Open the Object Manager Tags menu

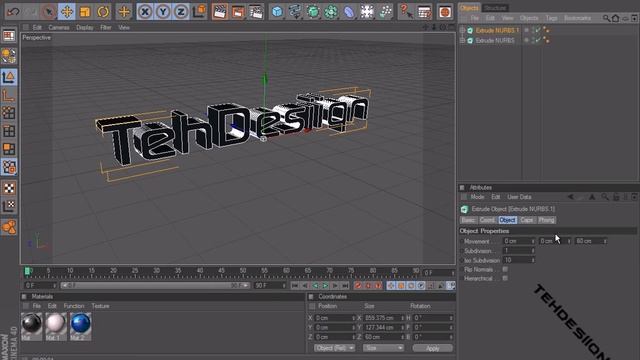[551, 18]
